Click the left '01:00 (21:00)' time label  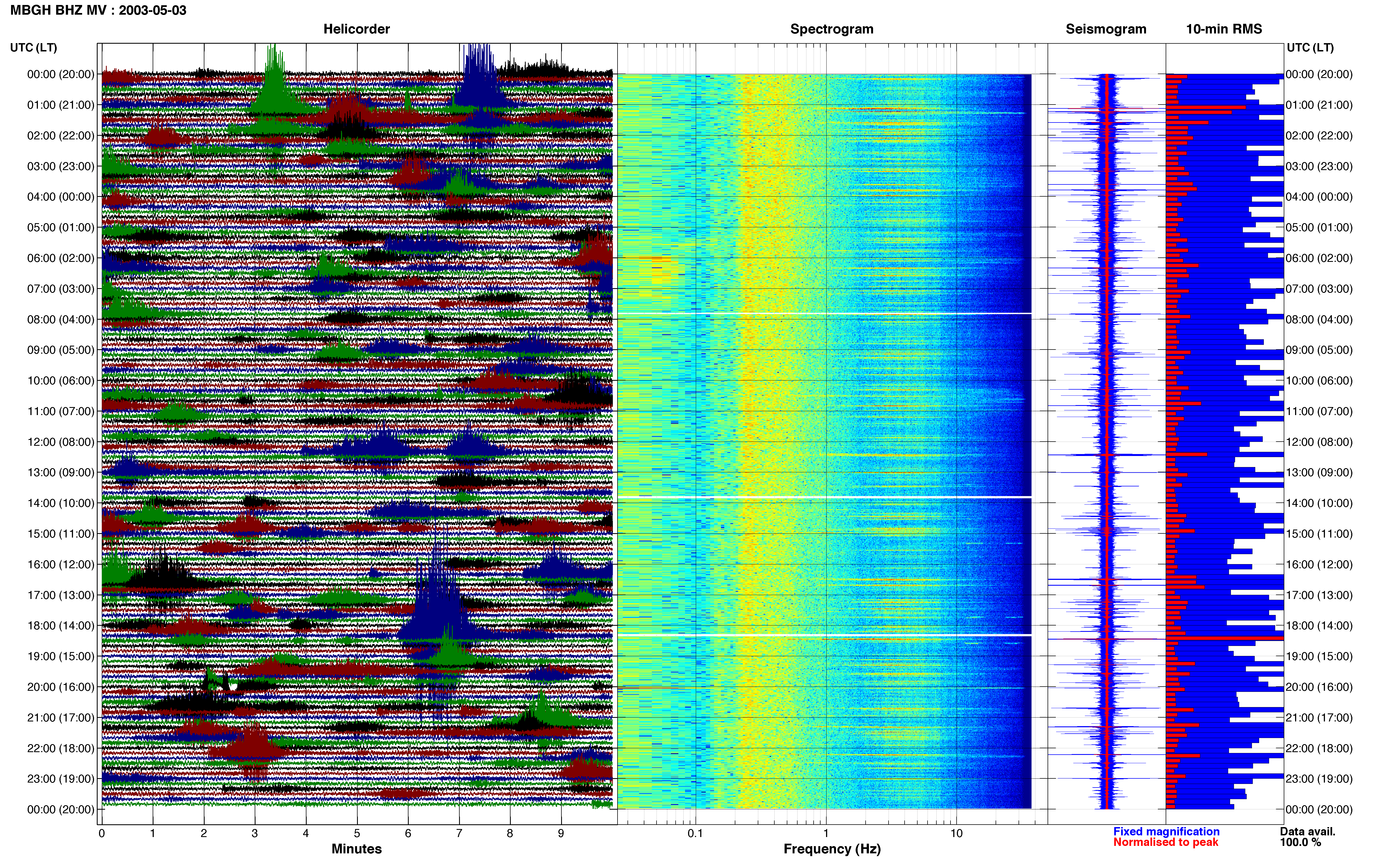61,105
